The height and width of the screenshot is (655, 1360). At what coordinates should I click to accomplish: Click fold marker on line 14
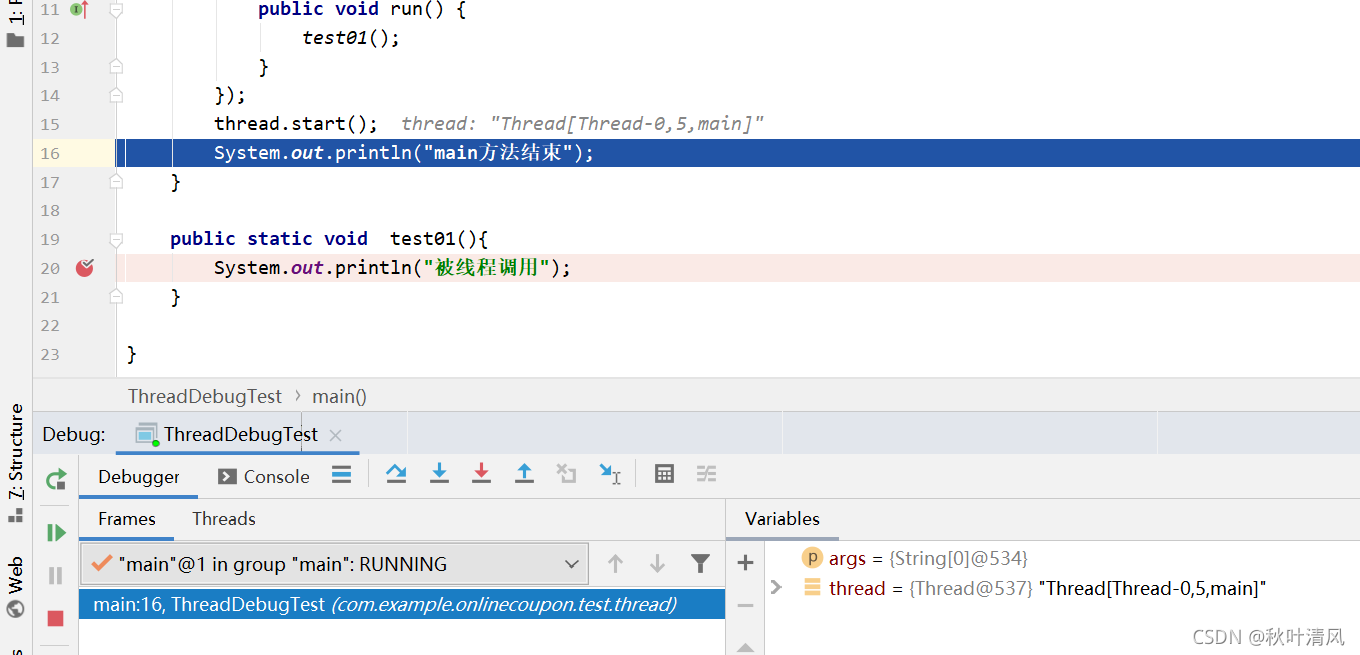pos(116,96)
